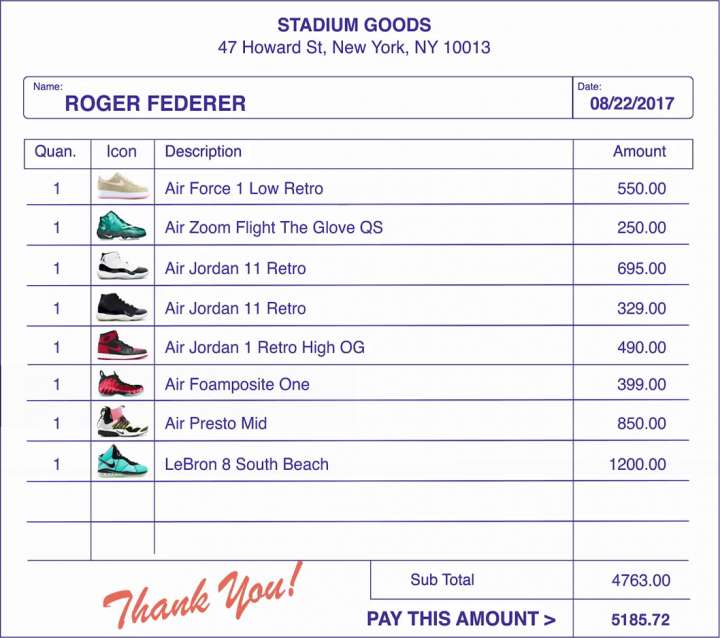Click the black Air Jordan 11 Retro icon
The width and height of the screenshot is (720, 638).
122,307
